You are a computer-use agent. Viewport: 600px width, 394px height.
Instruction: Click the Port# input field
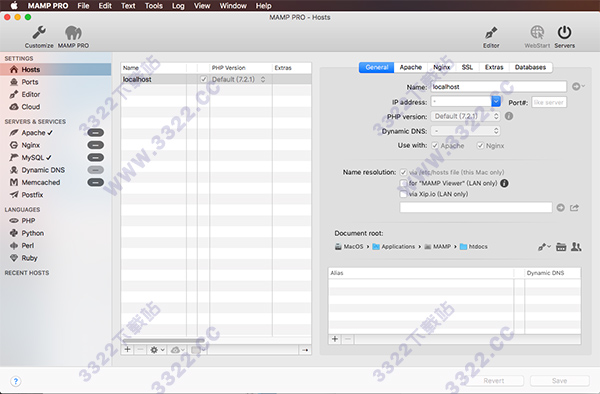[x=549, y=103]
